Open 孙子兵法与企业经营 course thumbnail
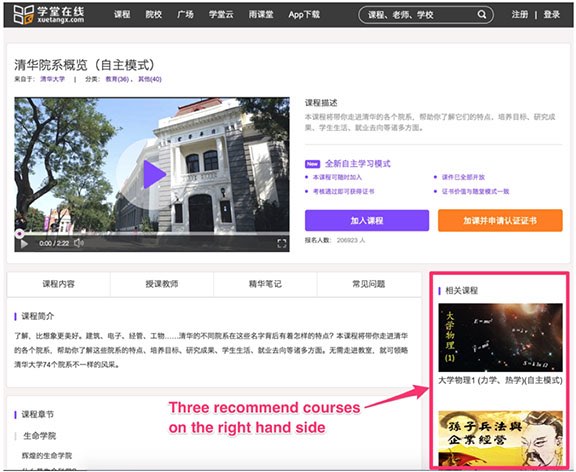576x472 pixels. pyautogui.click(x=500, y=439)
